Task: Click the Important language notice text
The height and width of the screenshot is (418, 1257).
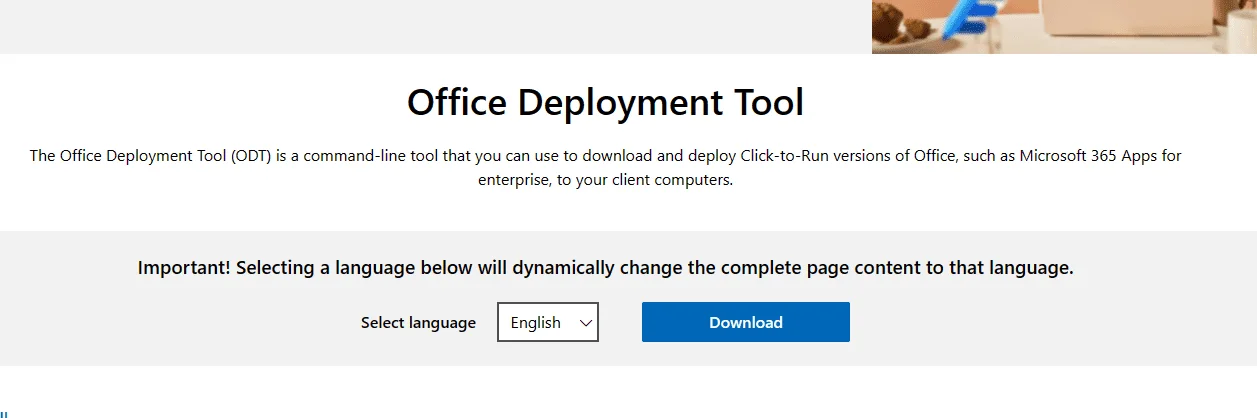Action: (x=606, y=268)
